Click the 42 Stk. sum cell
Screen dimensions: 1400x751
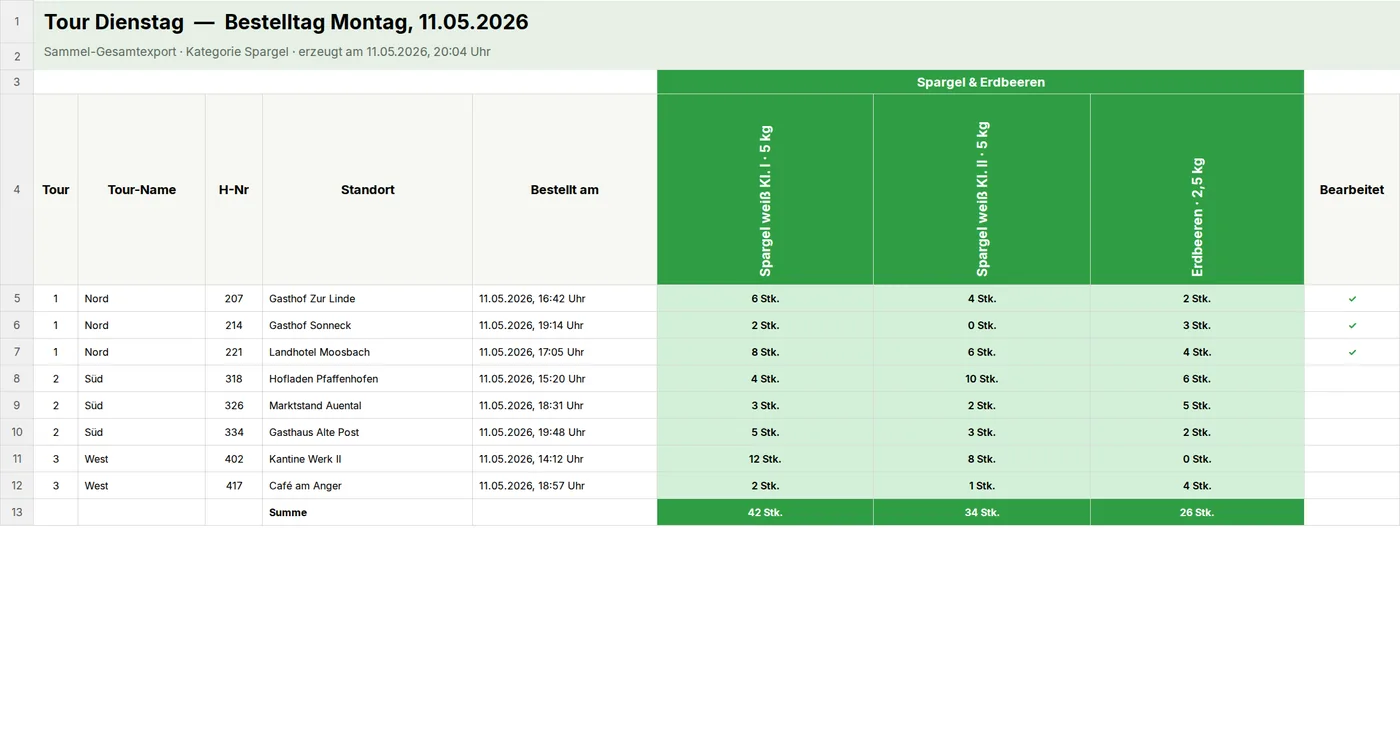[765, 512]
